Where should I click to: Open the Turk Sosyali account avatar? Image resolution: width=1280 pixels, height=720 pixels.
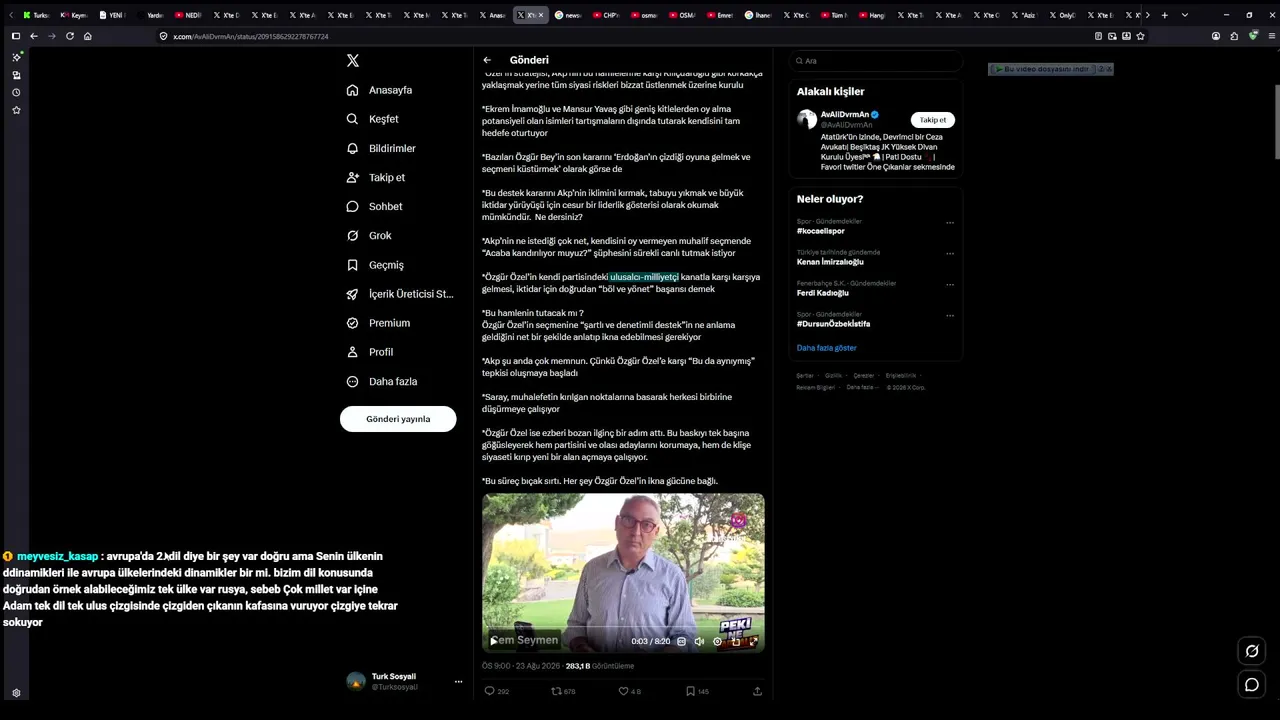click(356, 682)
